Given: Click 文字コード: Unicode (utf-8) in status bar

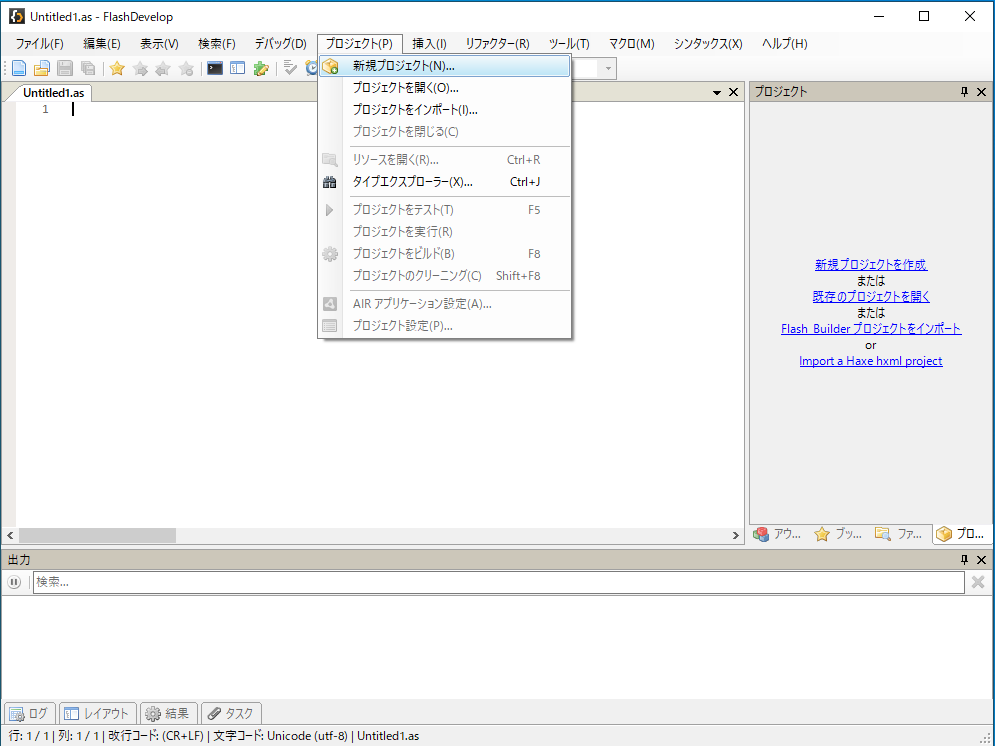Looking at the screenshot, I should (280, 736).
